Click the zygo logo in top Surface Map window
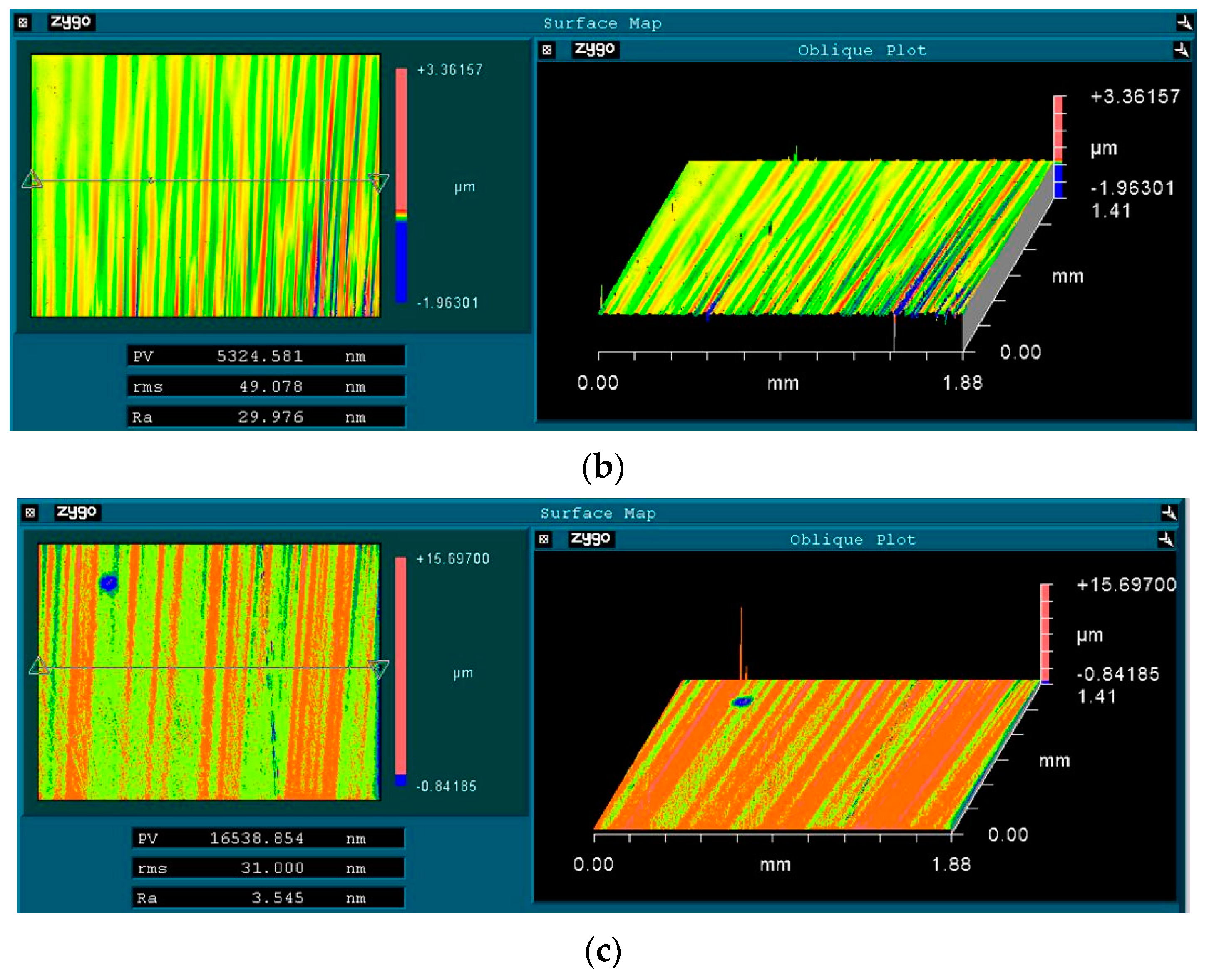1209x980 pixels. (71, 22)
